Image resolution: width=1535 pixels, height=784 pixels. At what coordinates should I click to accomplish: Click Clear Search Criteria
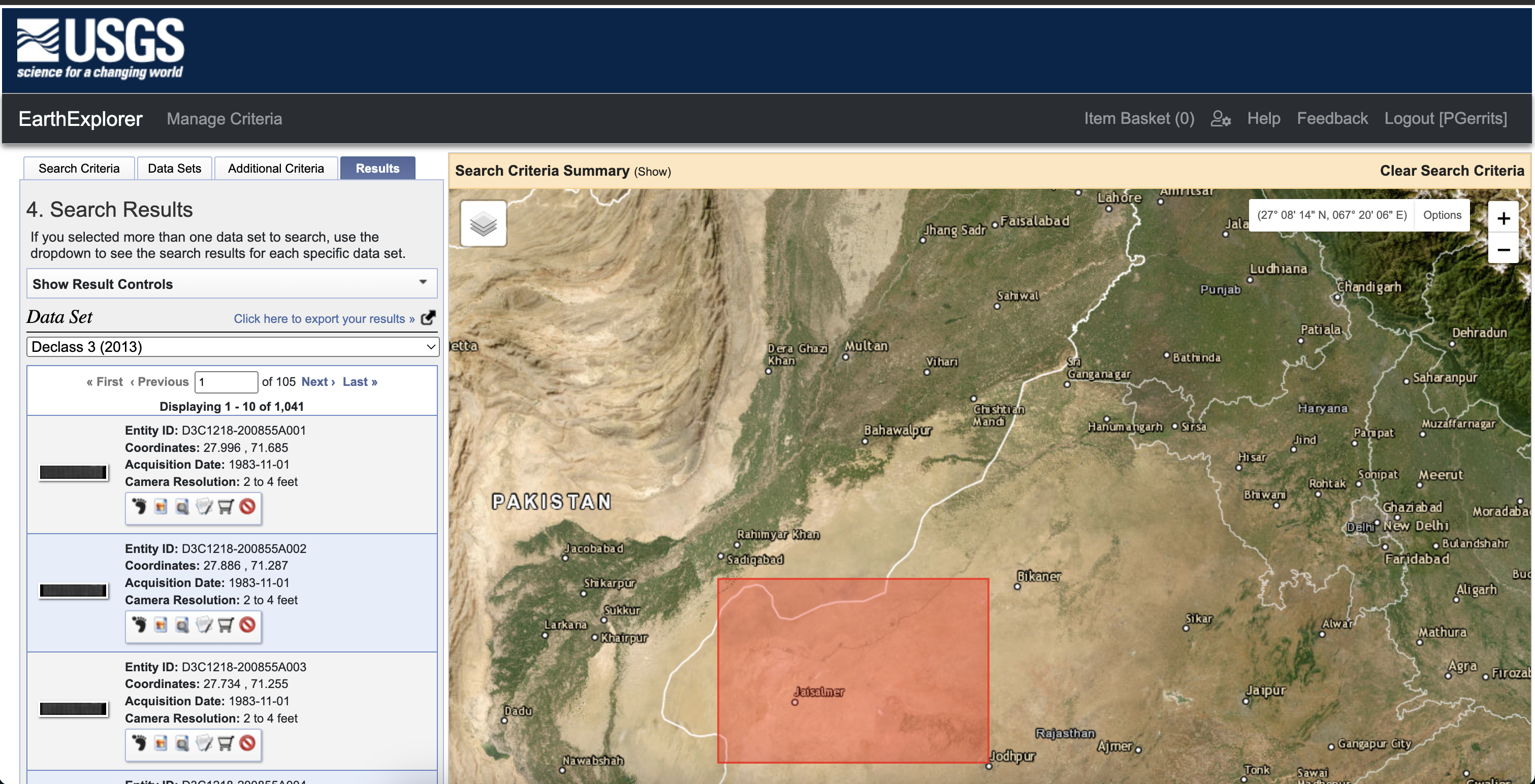tap(1452, 171)
